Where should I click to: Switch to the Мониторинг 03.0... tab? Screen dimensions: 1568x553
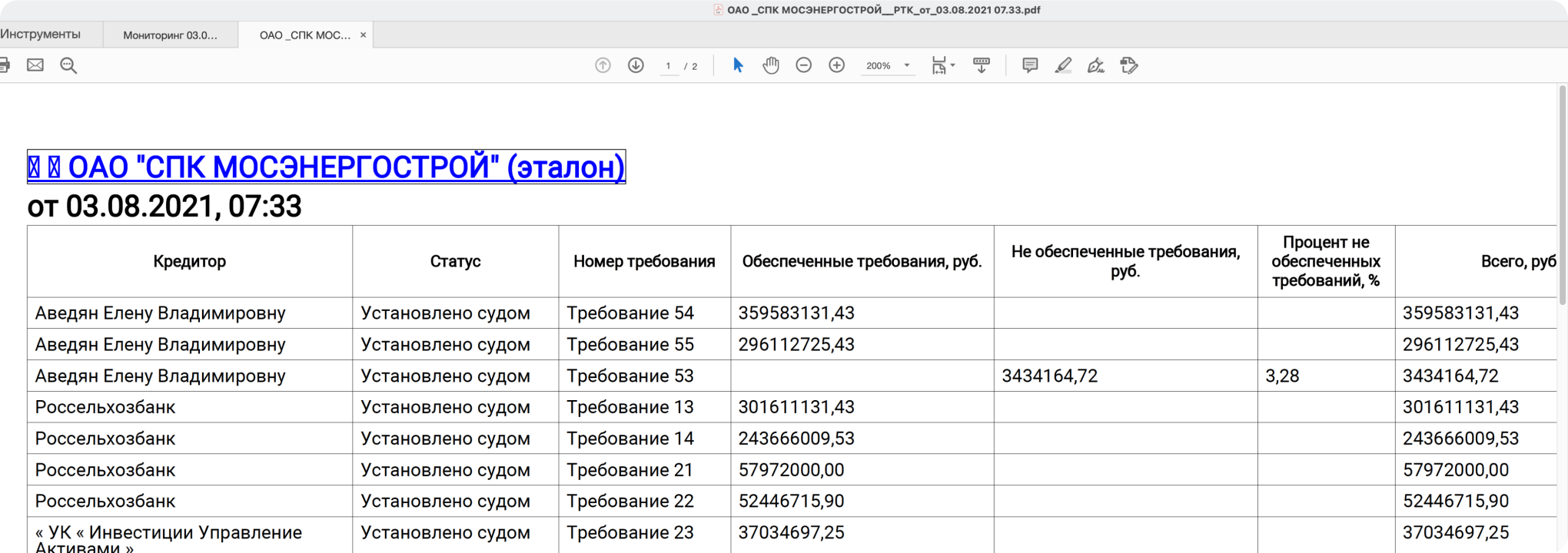coord(170,35)
